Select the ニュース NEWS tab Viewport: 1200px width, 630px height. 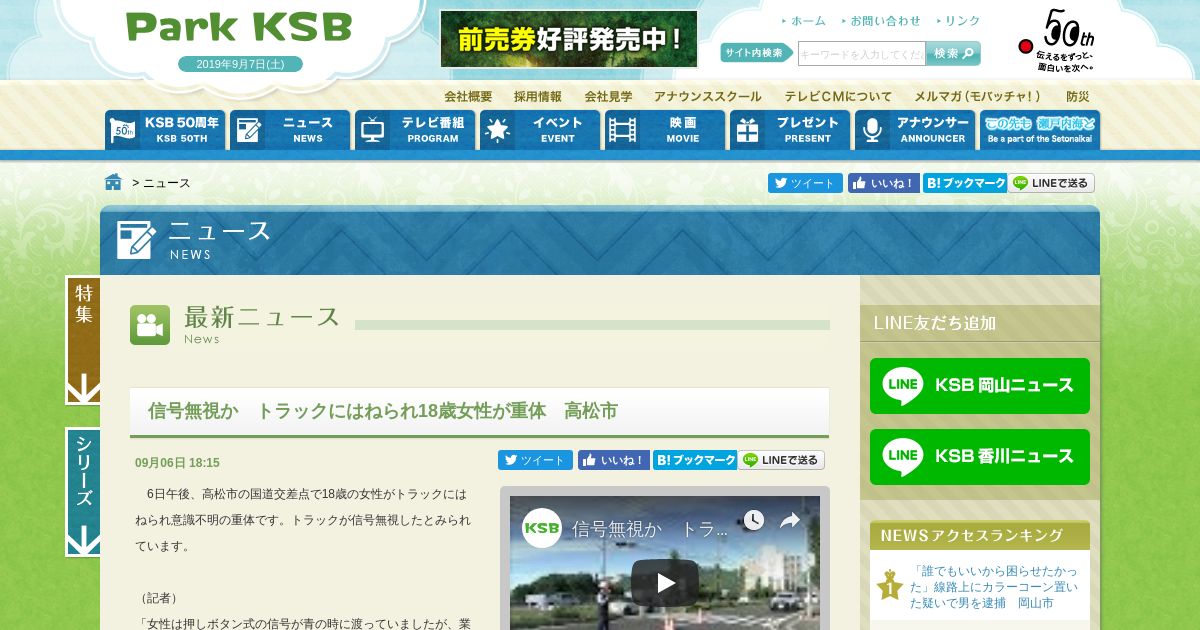pos(290,130)
